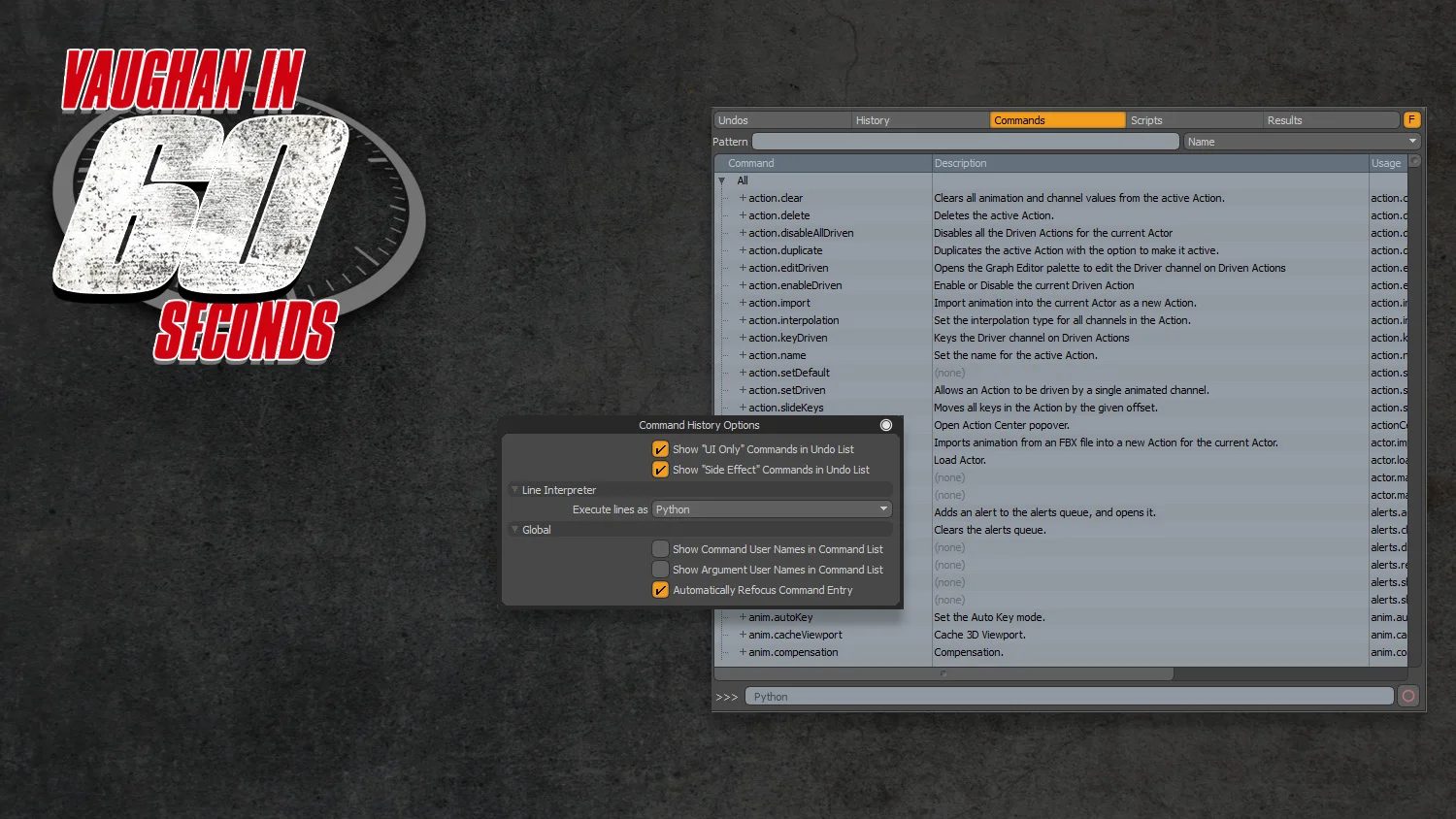
Task: Expand the action.clear command entry
Action: coord(743,198)
